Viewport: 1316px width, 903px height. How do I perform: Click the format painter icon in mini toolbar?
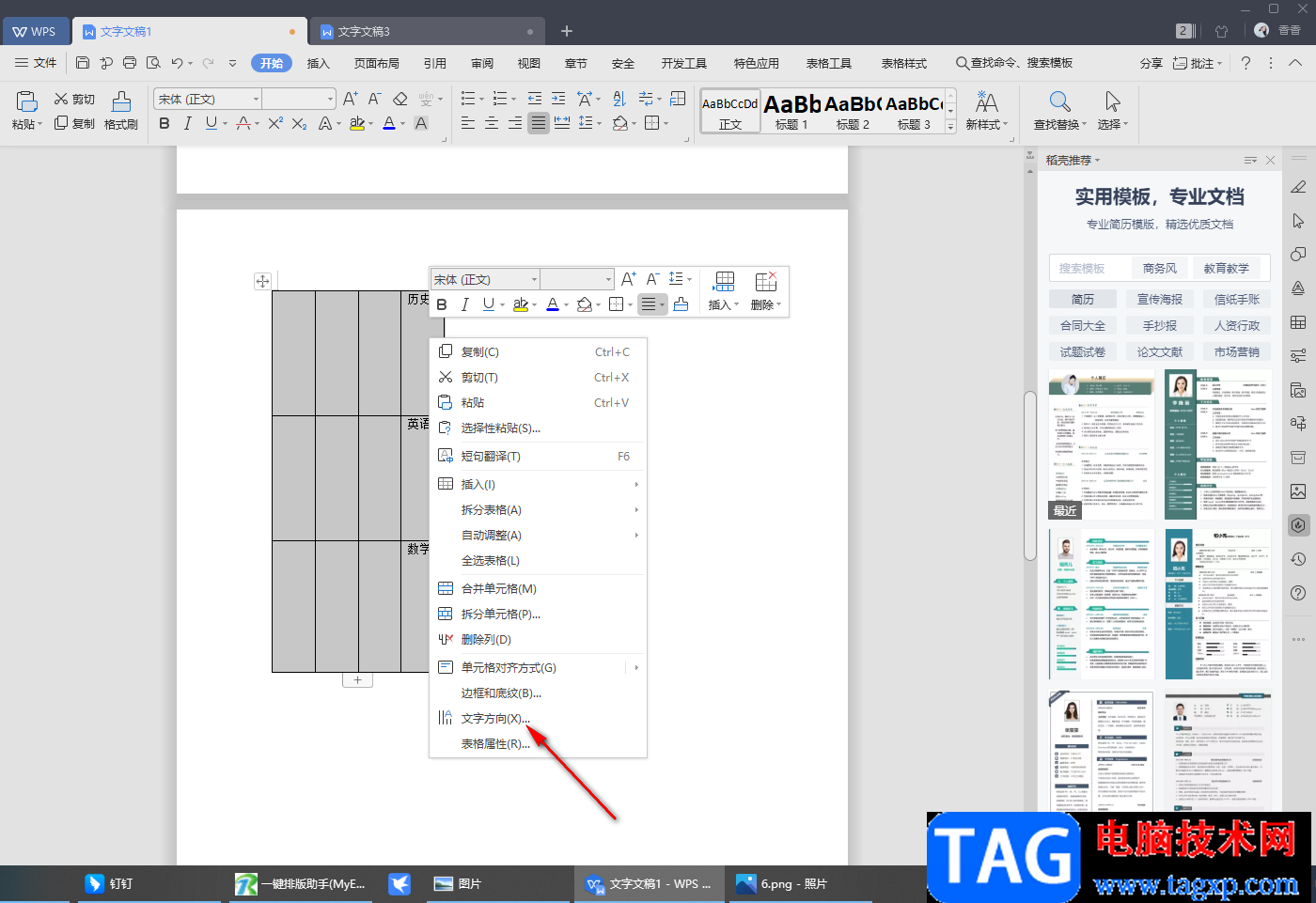click(x=681, y=304)
